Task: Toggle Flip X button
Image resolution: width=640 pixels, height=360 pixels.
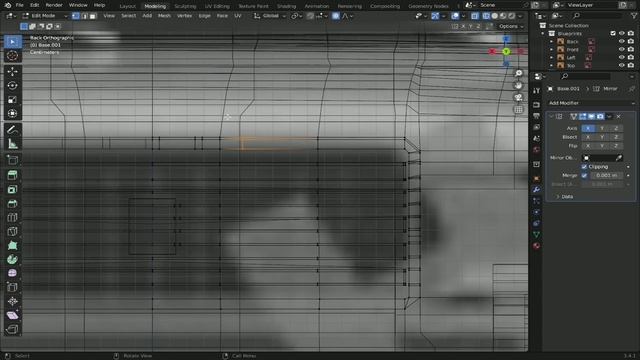Action: (x=588, y=146)
